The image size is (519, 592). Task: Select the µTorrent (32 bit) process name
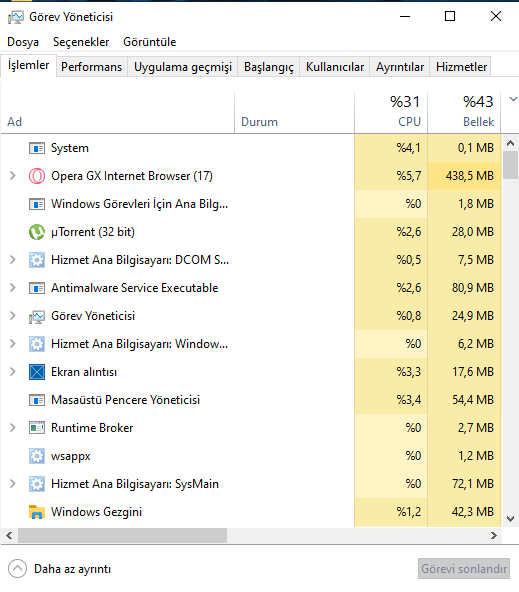[93, 232]
